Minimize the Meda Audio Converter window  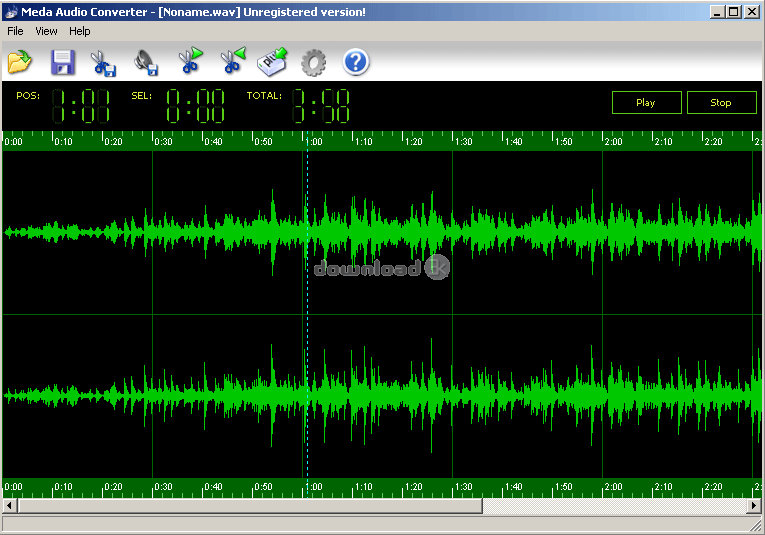[x=716, y=12]
